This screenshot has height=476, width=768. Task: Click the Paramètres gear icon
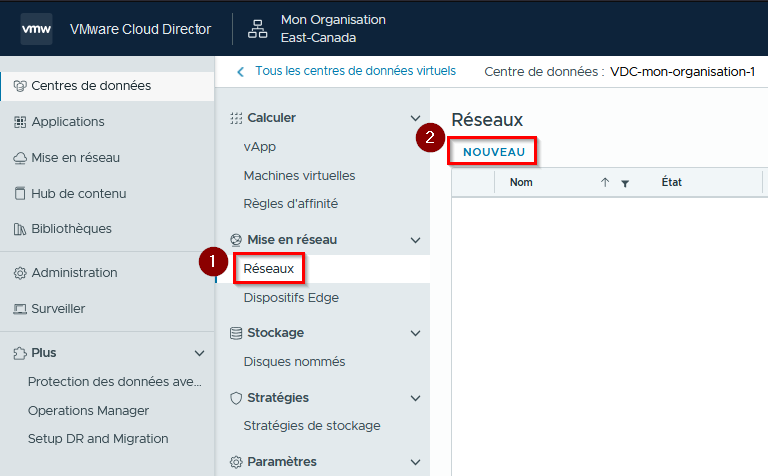(236, 462)
